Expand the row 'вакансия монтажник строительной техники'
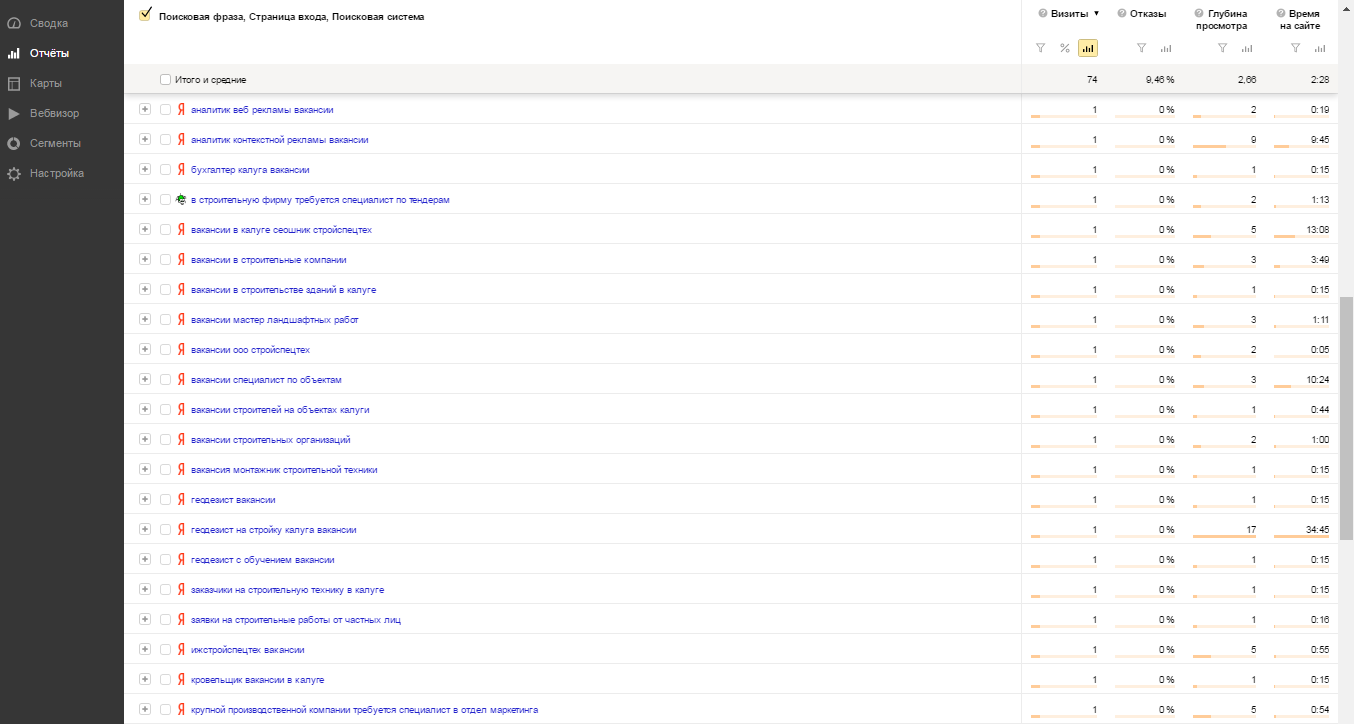 click(145, 470)
